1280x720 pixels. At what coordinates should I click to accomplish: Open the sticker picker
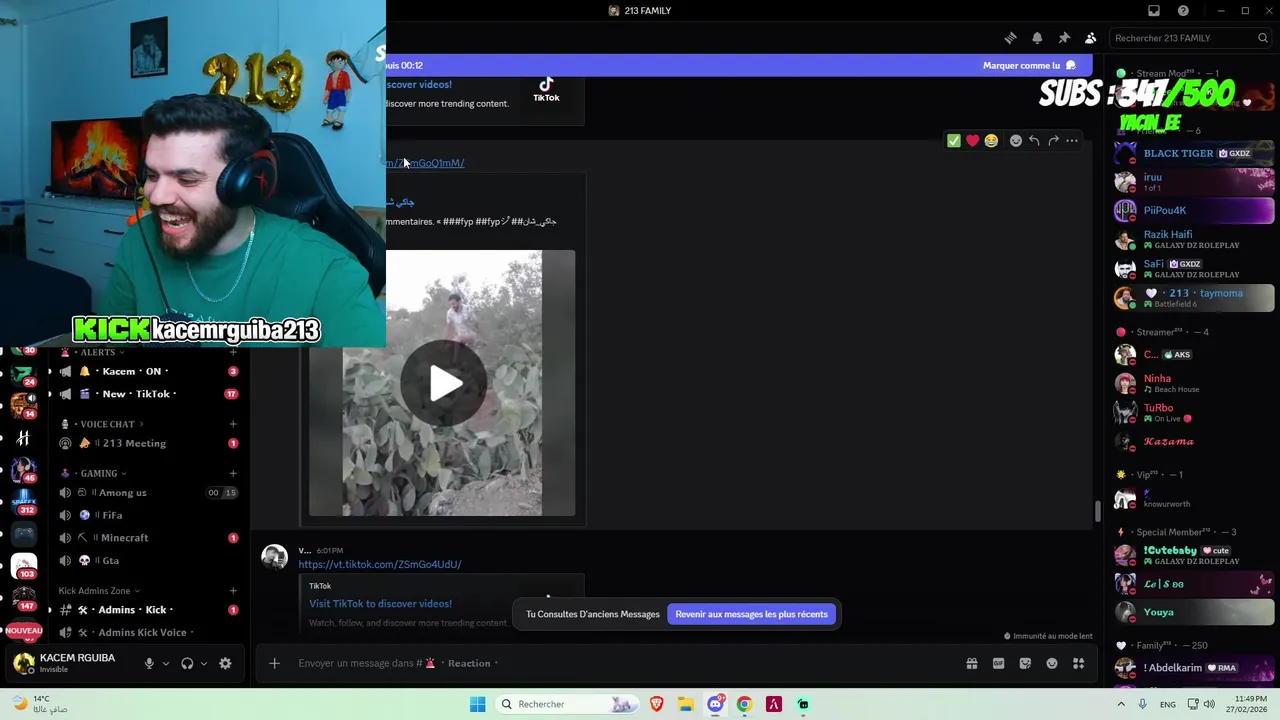[x=1025, y=663]
